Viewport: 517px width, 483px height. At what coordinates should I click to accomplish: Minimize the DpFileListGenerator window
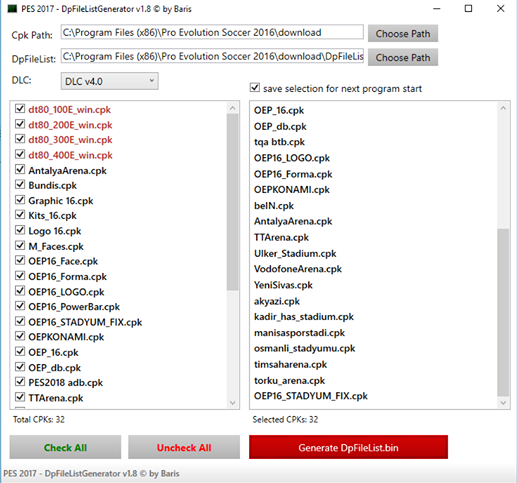click(x=437, y=9)
